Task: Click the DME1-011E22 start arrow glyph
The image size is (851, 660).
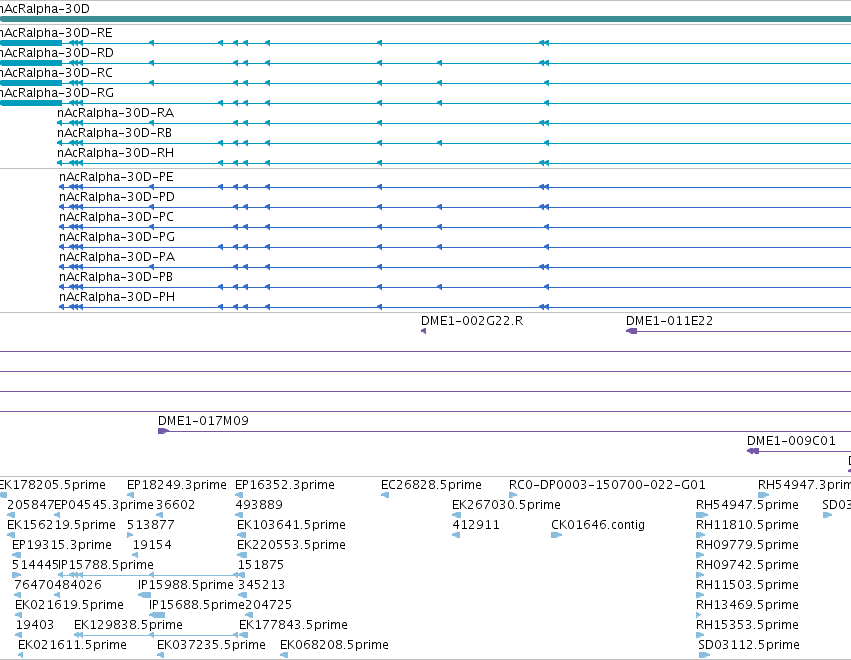Action: [631, 331]
